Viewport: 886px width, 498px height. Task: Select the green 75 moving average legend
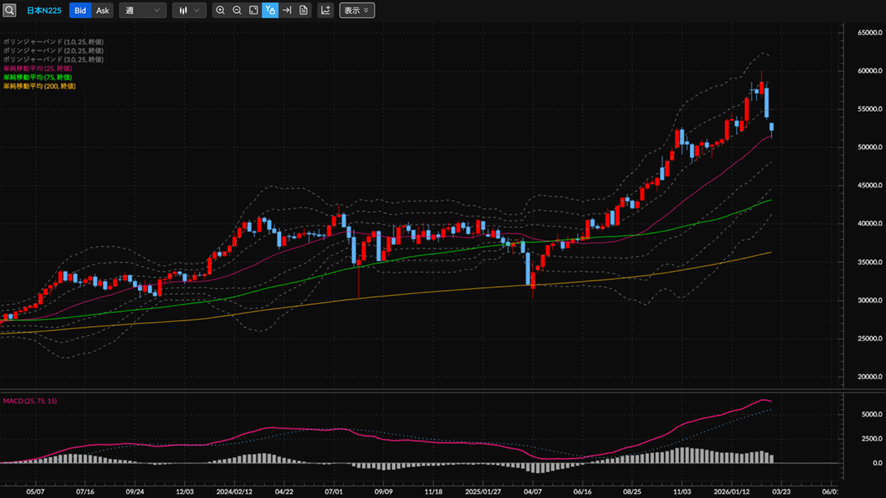(38, 77)
